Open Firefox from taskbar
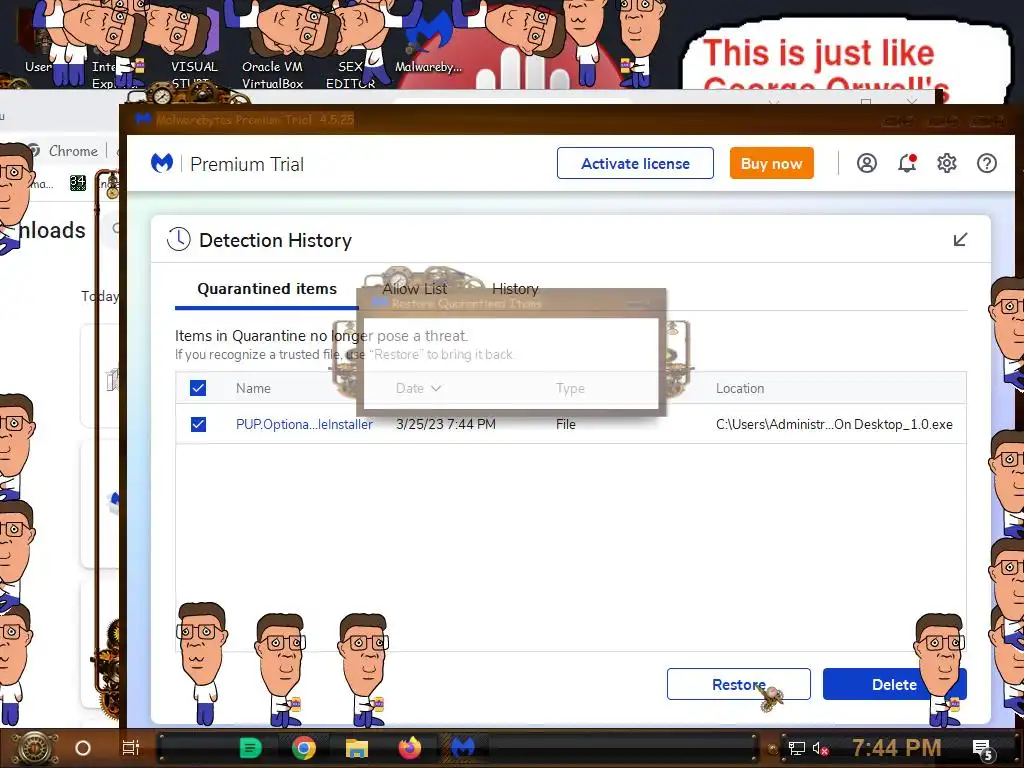Screen dimensions: 1024x768 [409, 748]
